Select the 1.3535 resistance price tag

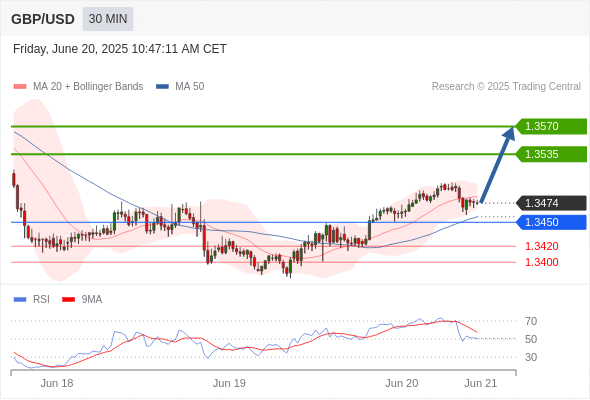551,154
